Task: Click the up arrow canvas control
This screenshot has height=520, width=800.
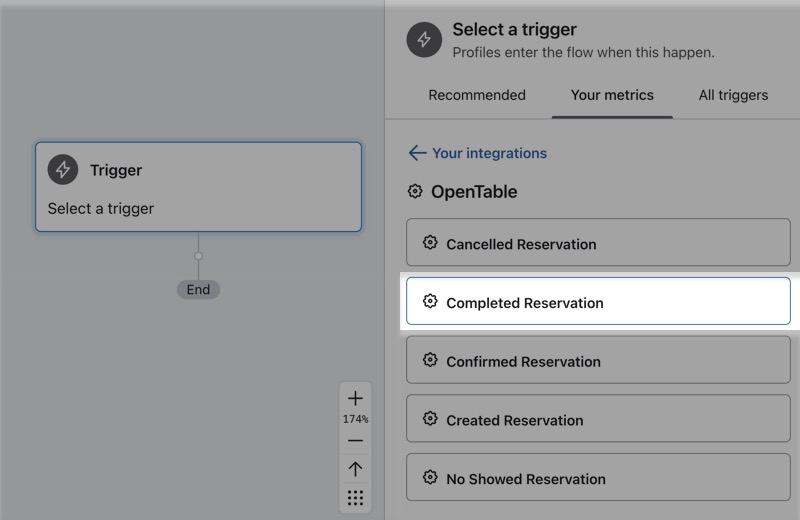Action: tap(355, 469)
